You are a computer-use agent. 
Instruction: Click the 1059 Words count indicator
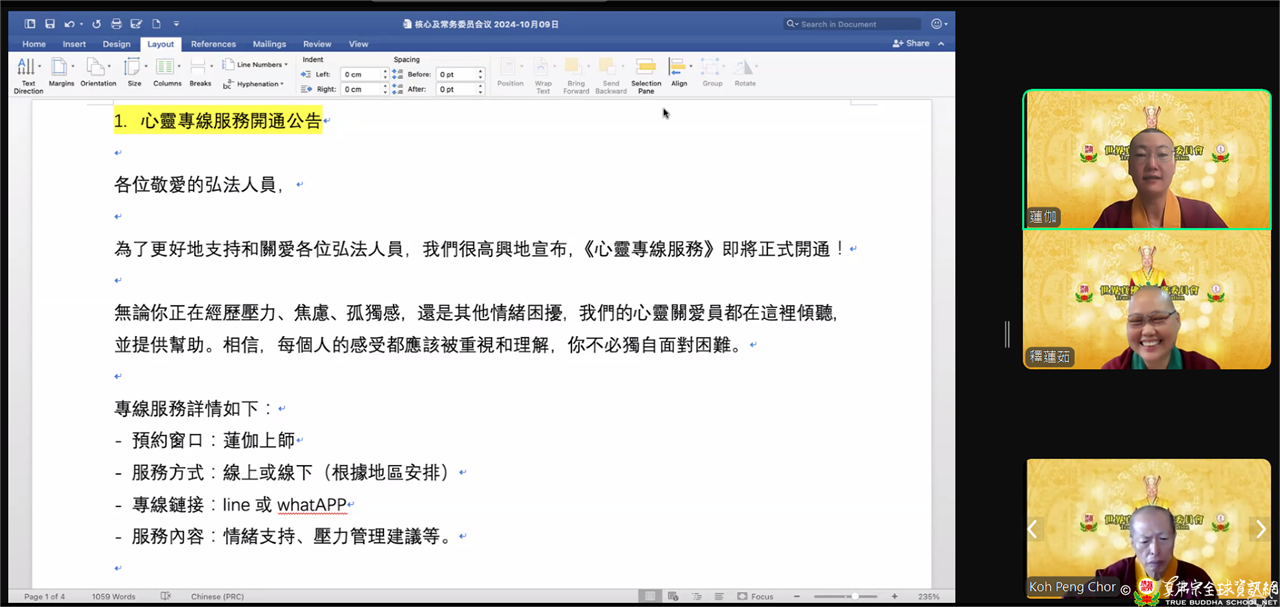coord(113,597)
